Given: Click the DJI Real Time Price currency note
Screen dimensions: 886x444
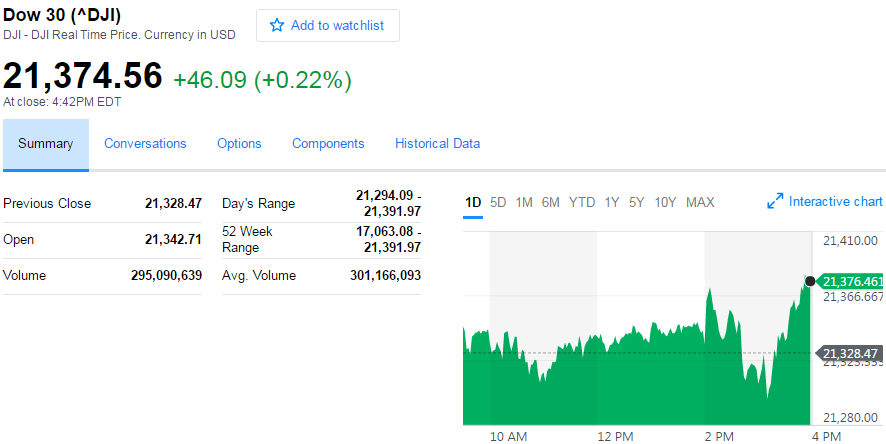Looking at the screenshot, I should click(x=119, y=35).
